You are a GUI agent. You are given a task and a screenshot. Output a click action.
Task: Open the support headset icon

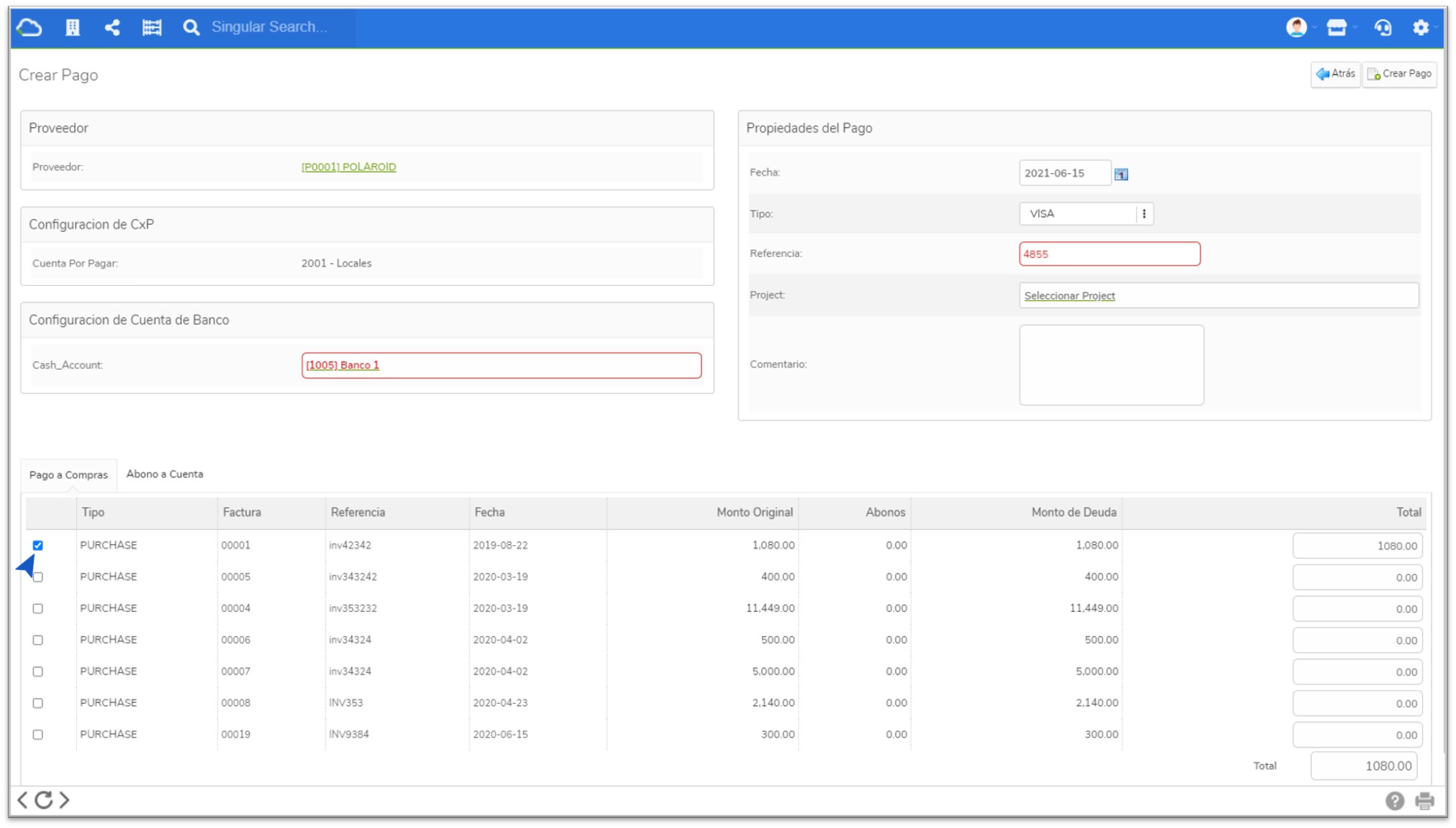click(1382, 27)
